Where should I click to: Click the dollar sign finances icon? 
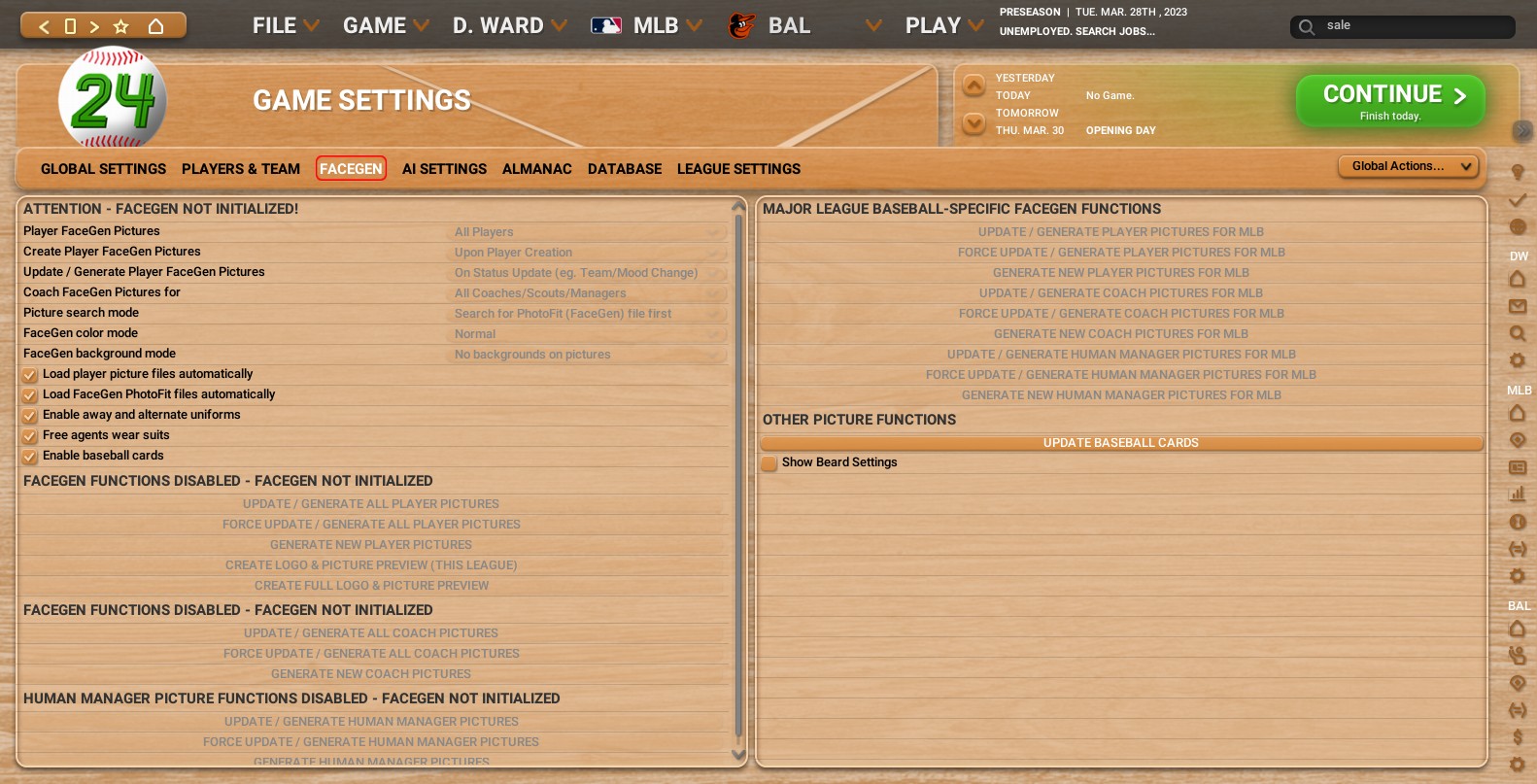point(1517,737)
